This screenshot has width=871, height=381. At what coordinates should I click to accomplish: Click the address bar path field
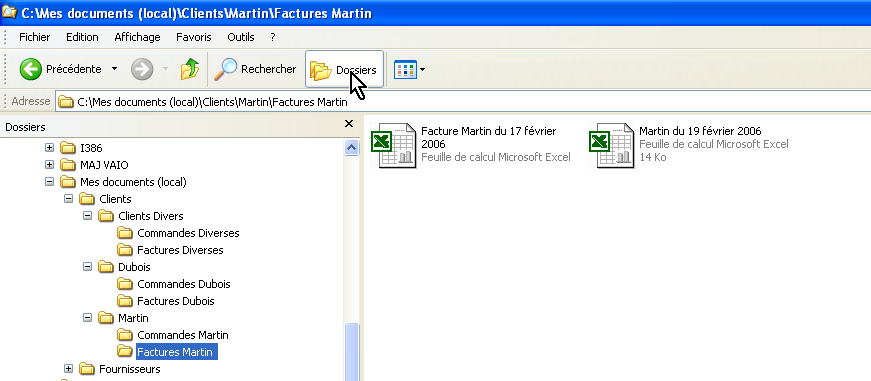pyautogui.click(x=463, y=102)
